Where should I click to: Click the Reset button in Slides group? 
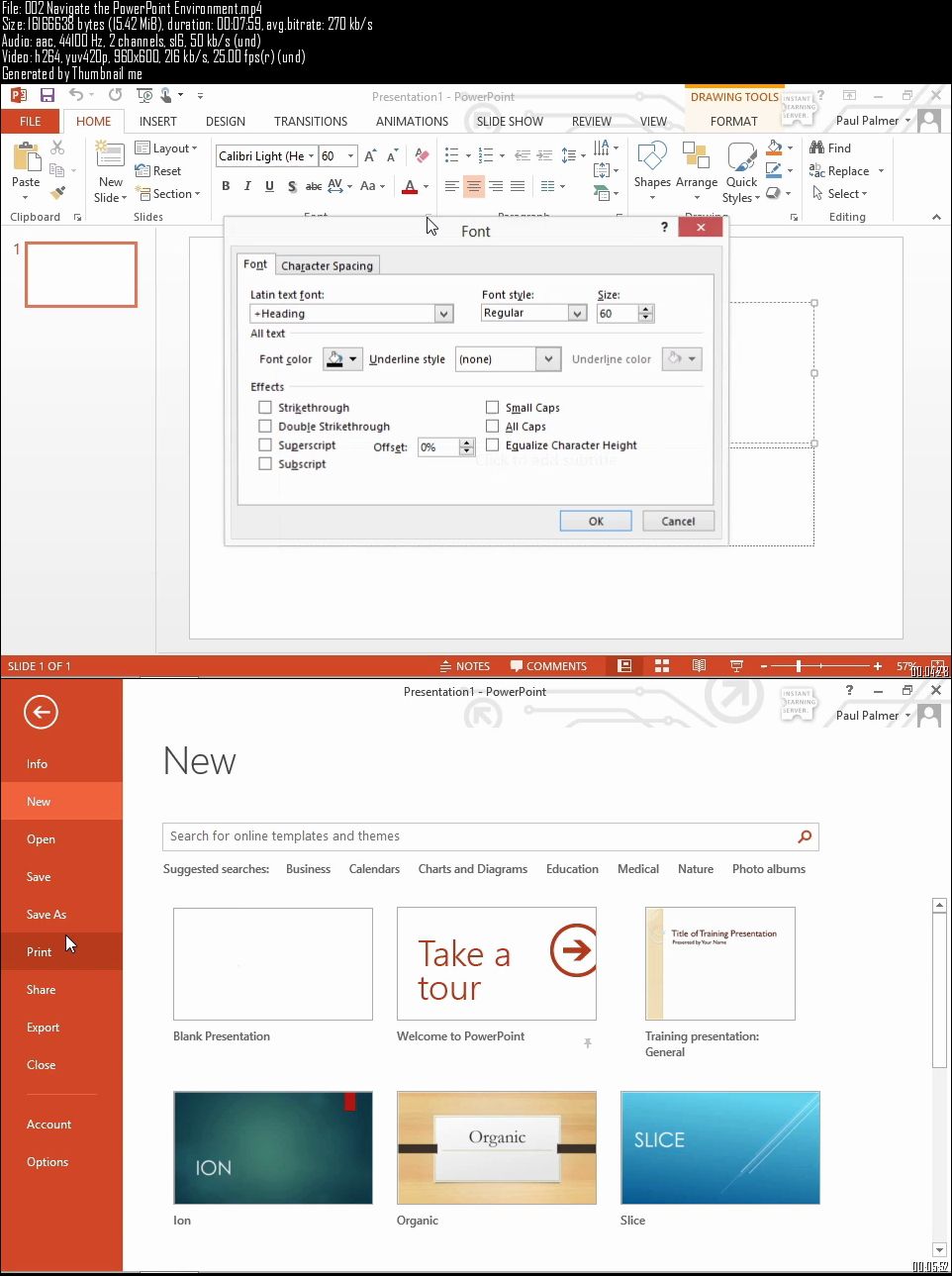(158, 171)
